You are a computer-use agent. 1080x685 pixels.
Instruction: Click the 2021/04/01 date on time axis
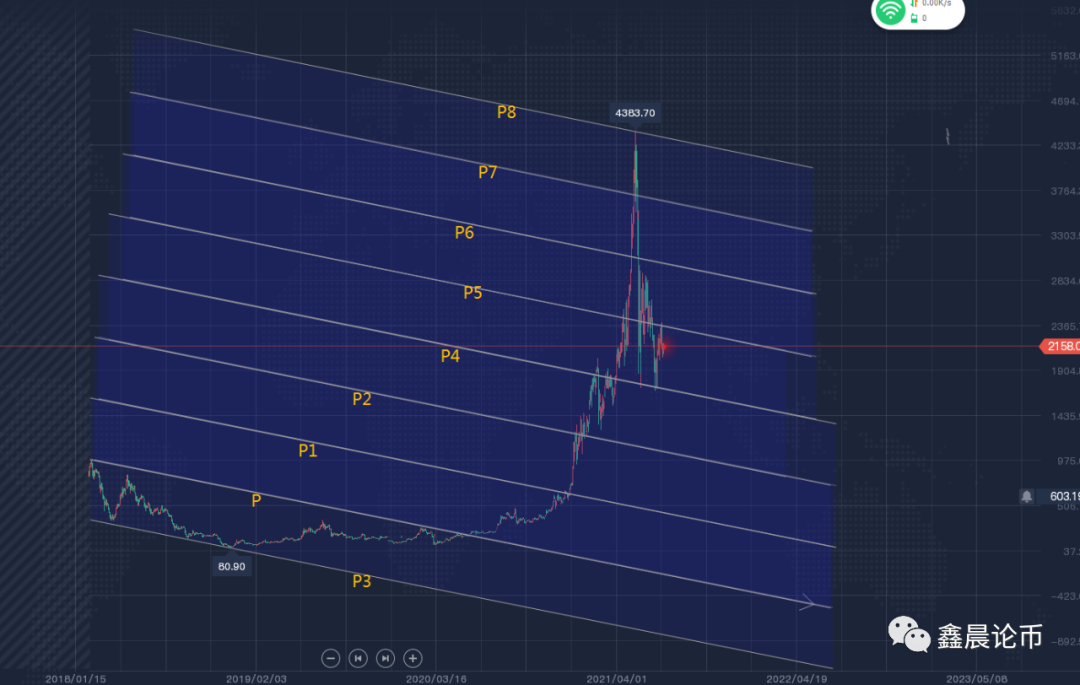pos(616,679)
